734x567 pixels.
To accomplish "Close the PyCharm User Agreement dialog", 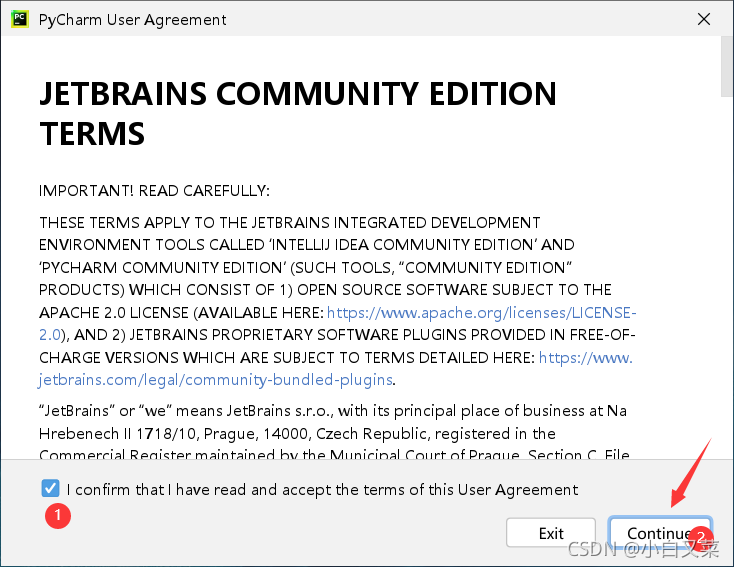I will [704, 19].
